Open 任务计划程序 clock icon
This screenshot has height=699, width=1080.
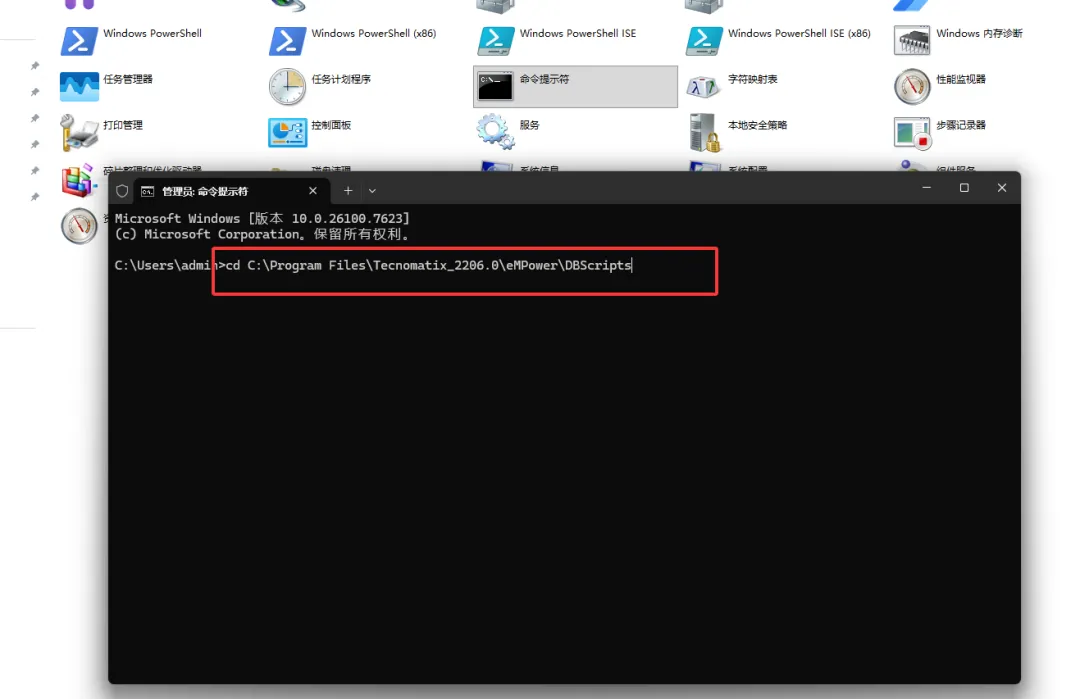point(287,87)
